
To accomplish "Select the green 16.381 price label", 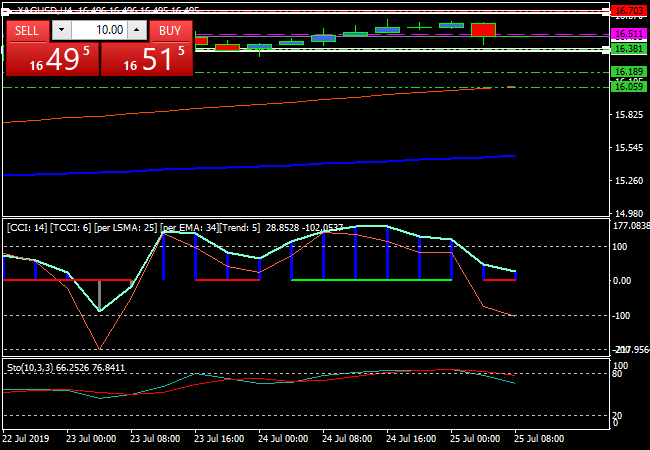I will point(627,48).
